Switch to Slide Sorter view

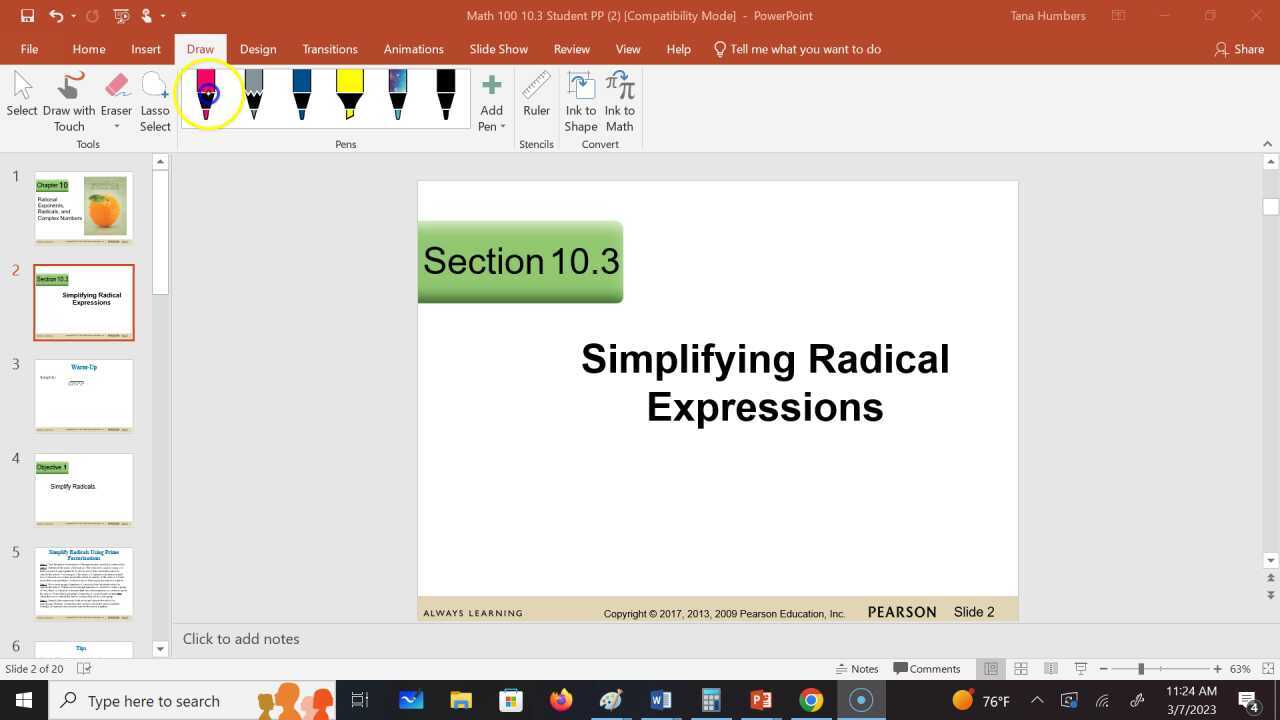(x=1021, y=668)
